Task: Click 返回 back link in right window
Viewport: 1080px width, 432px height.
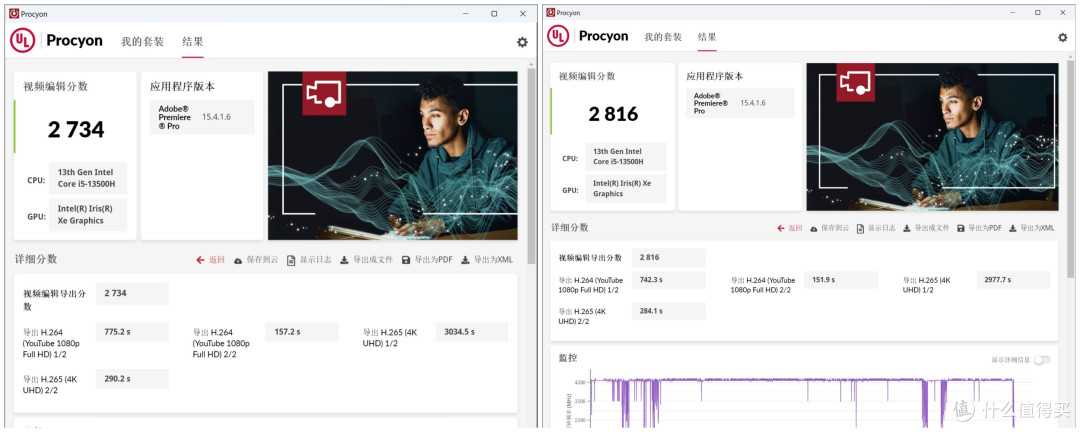Action: (790, 228)
